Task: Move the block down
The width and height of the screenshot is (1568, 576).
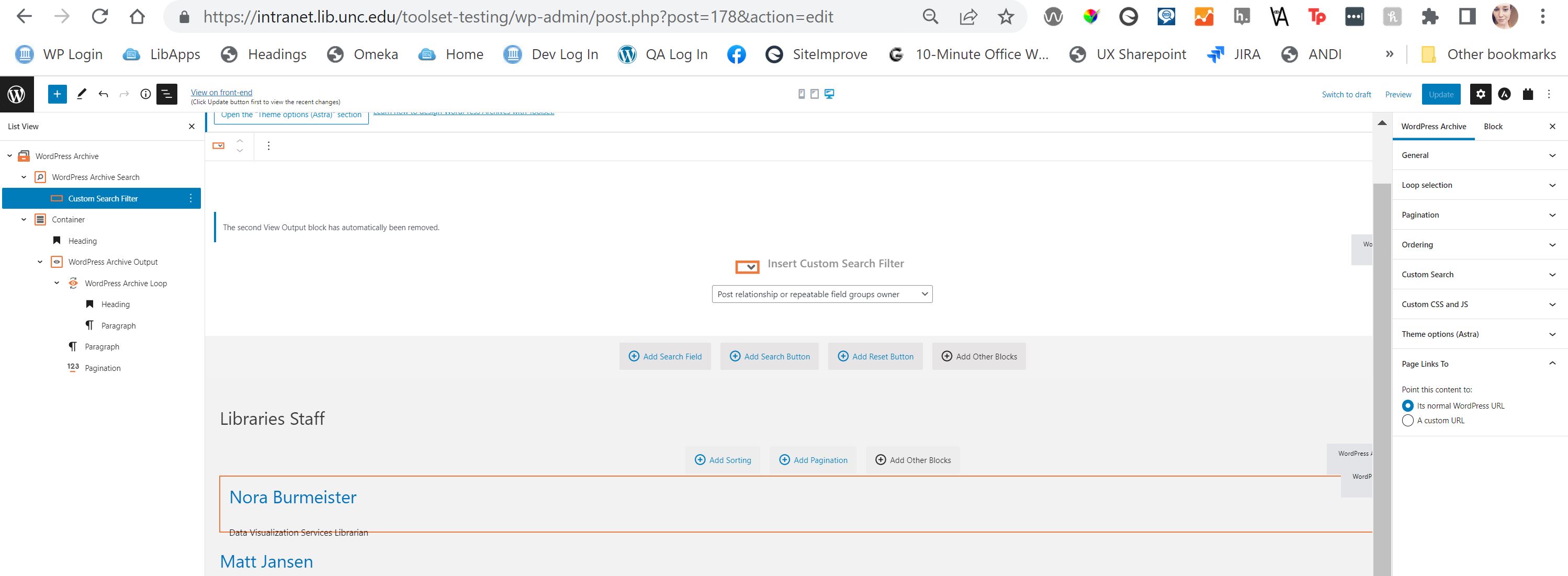Action: 240,150
